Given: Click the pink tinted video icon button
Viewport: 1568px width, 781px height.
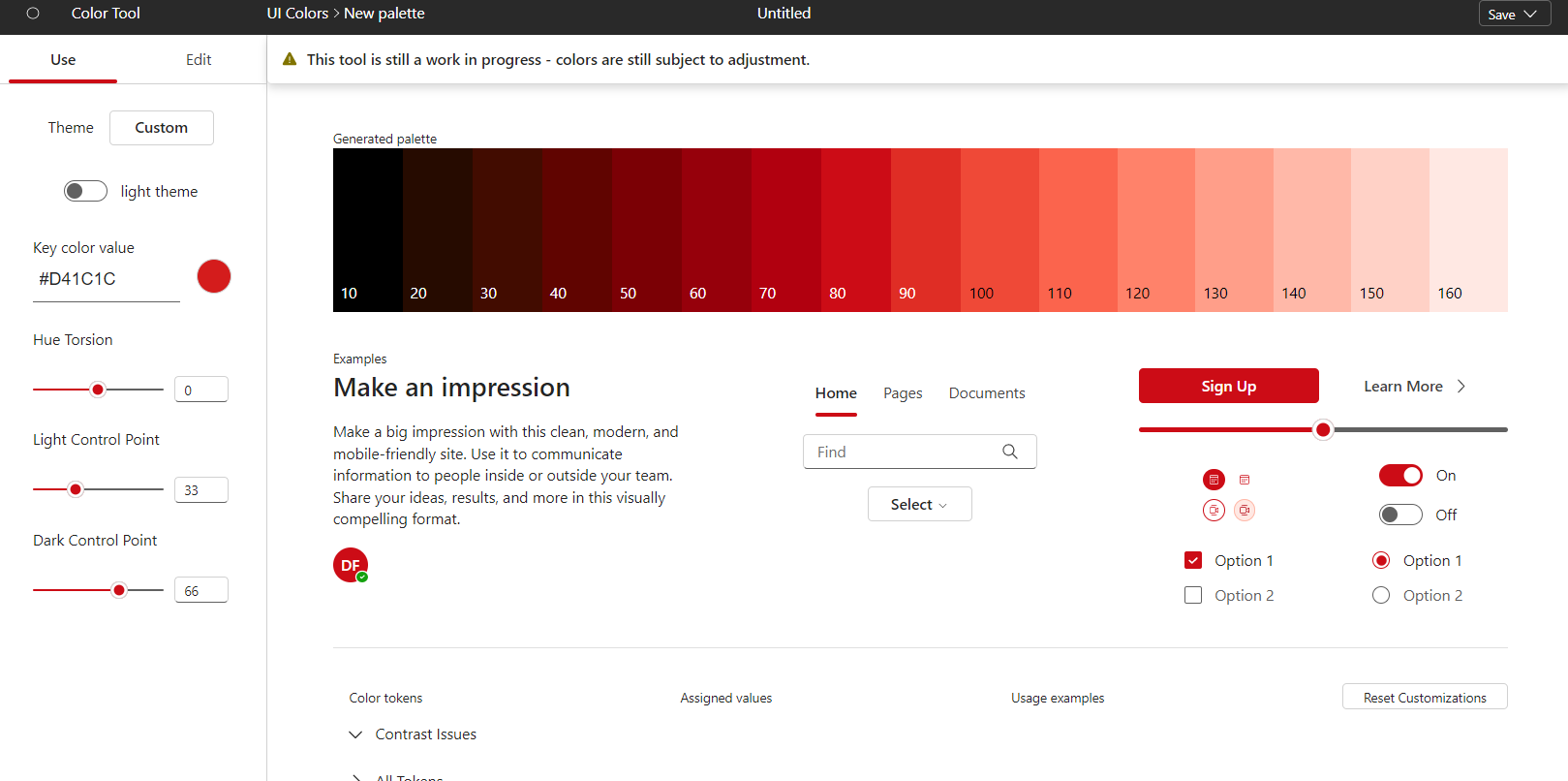Looking at the screenshot, I should point(1245,510).
